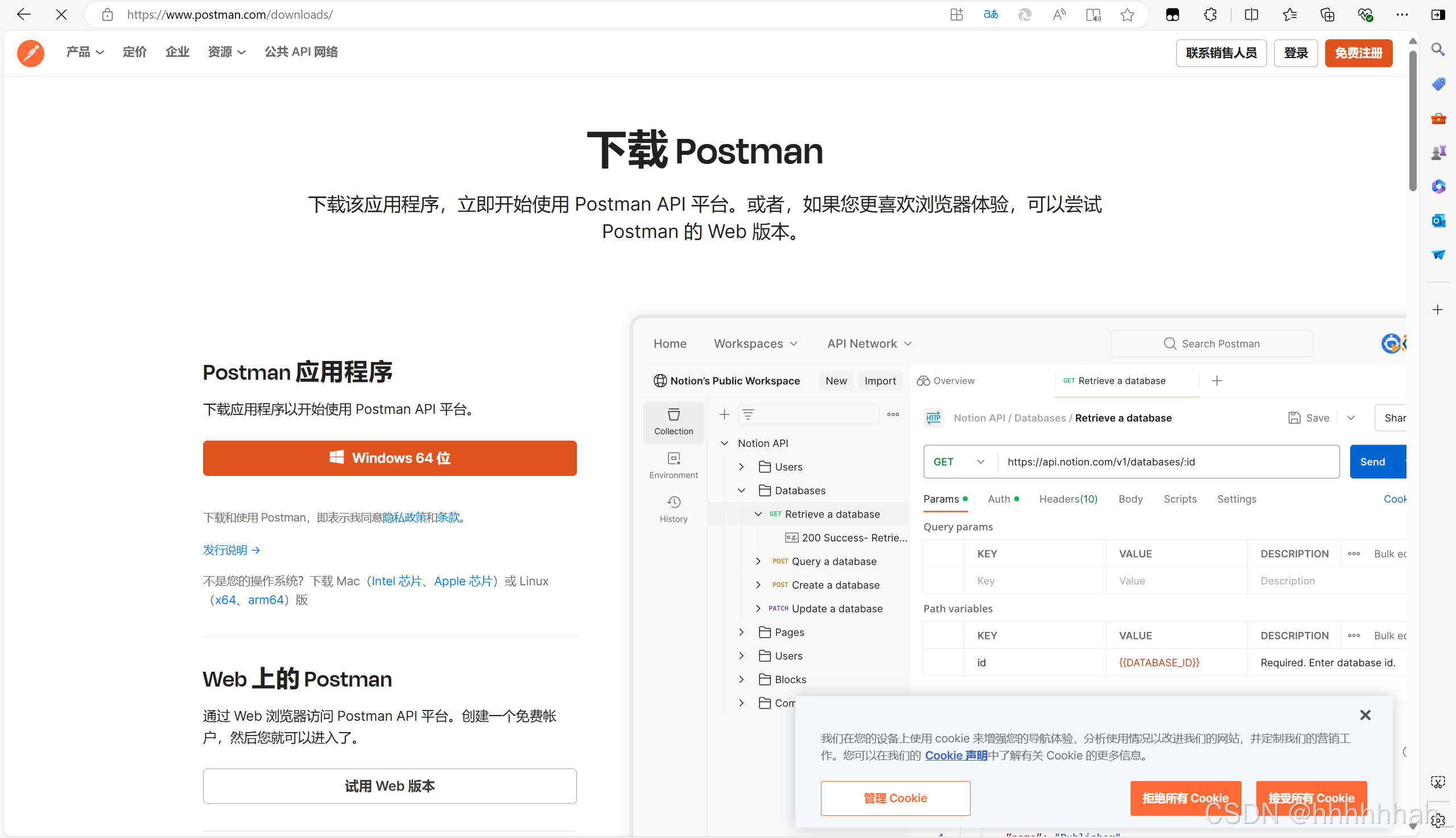Open browser extensions puzzle icon
This screenshot has height=838, width=1456.
1210,15
